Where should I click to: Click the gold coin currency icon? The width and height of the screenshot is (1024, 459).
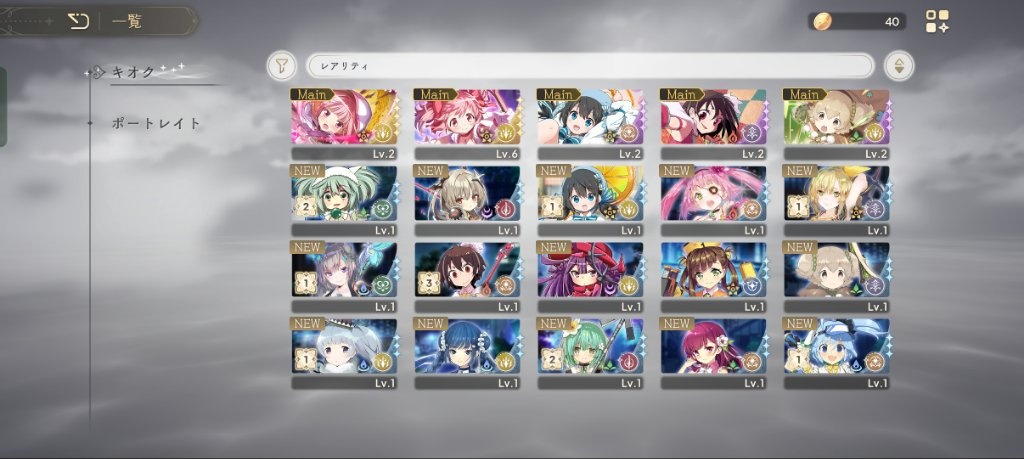(823, 22)
